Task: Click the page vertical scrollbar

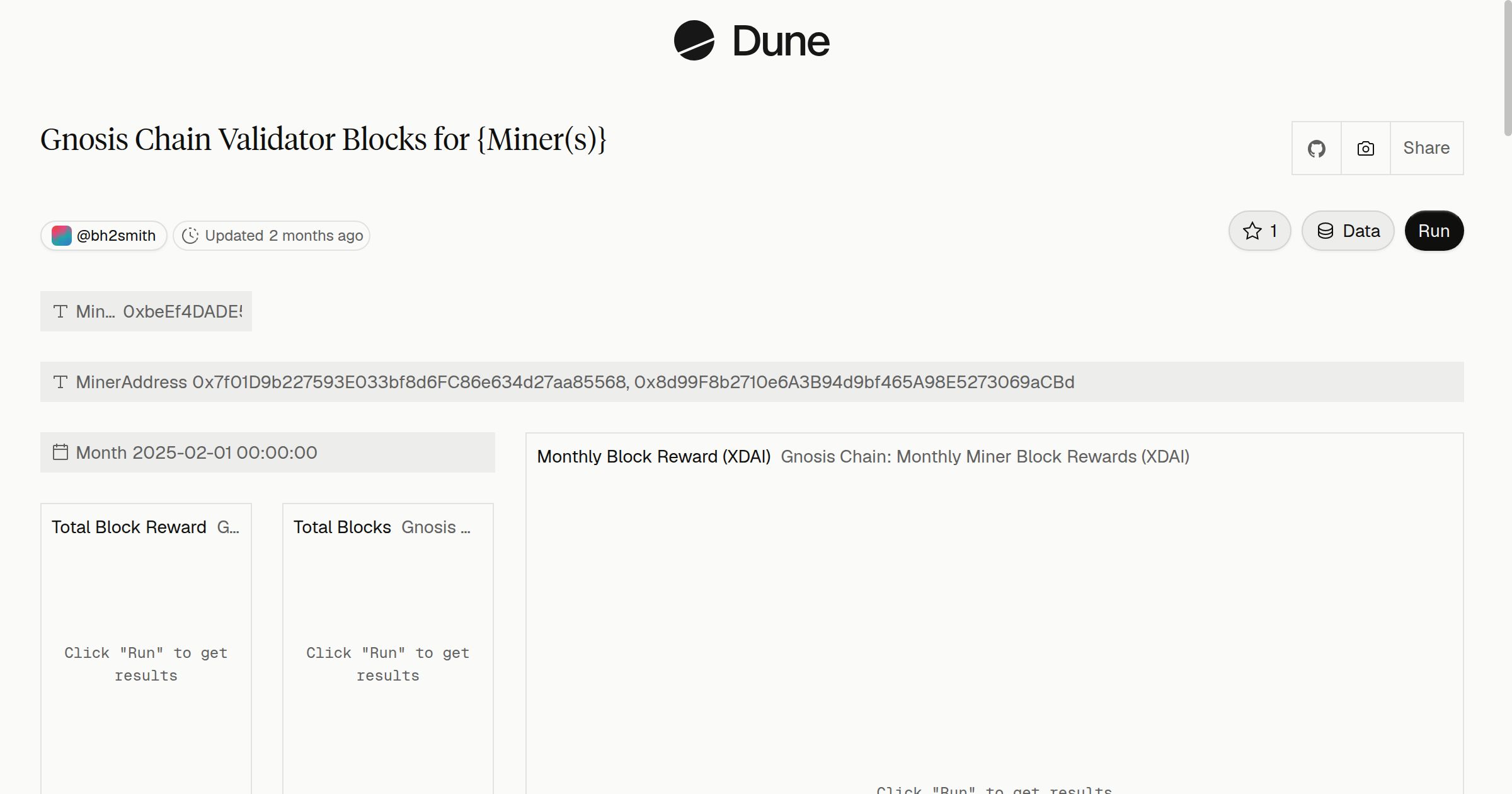Action: pyautogui.click(x=1507, y=69)
